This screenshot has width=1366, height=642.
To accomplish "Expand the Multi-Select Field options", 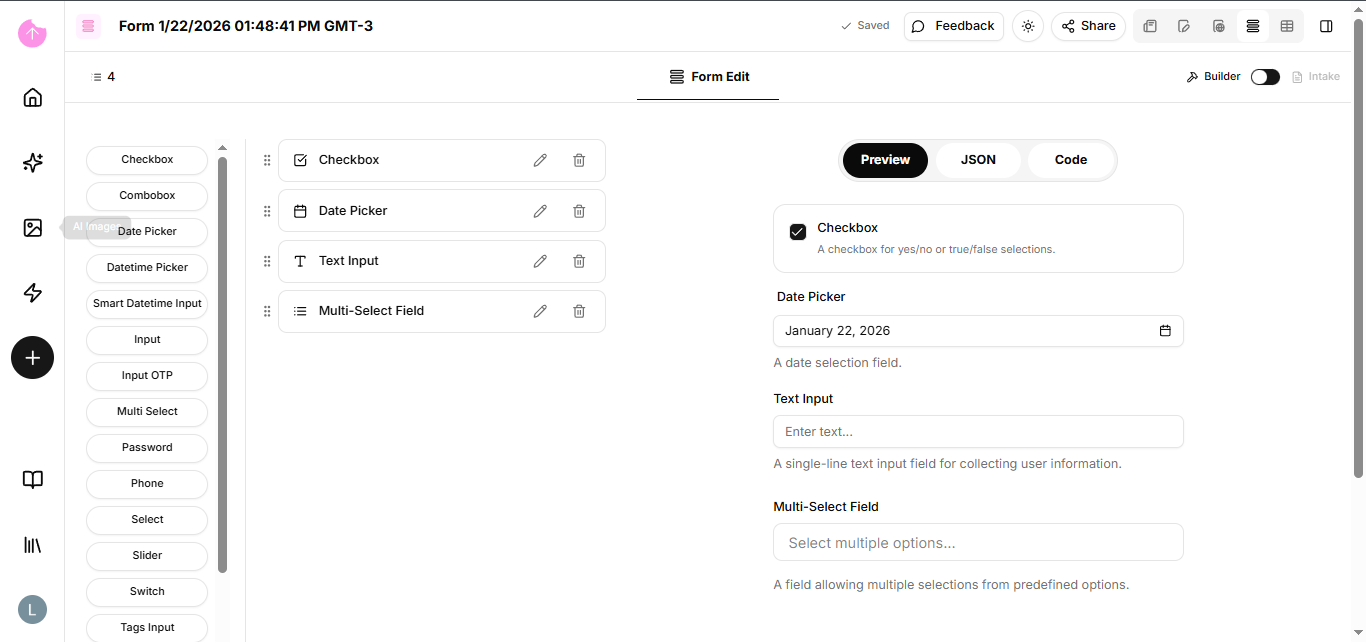I will click(977, 543).
